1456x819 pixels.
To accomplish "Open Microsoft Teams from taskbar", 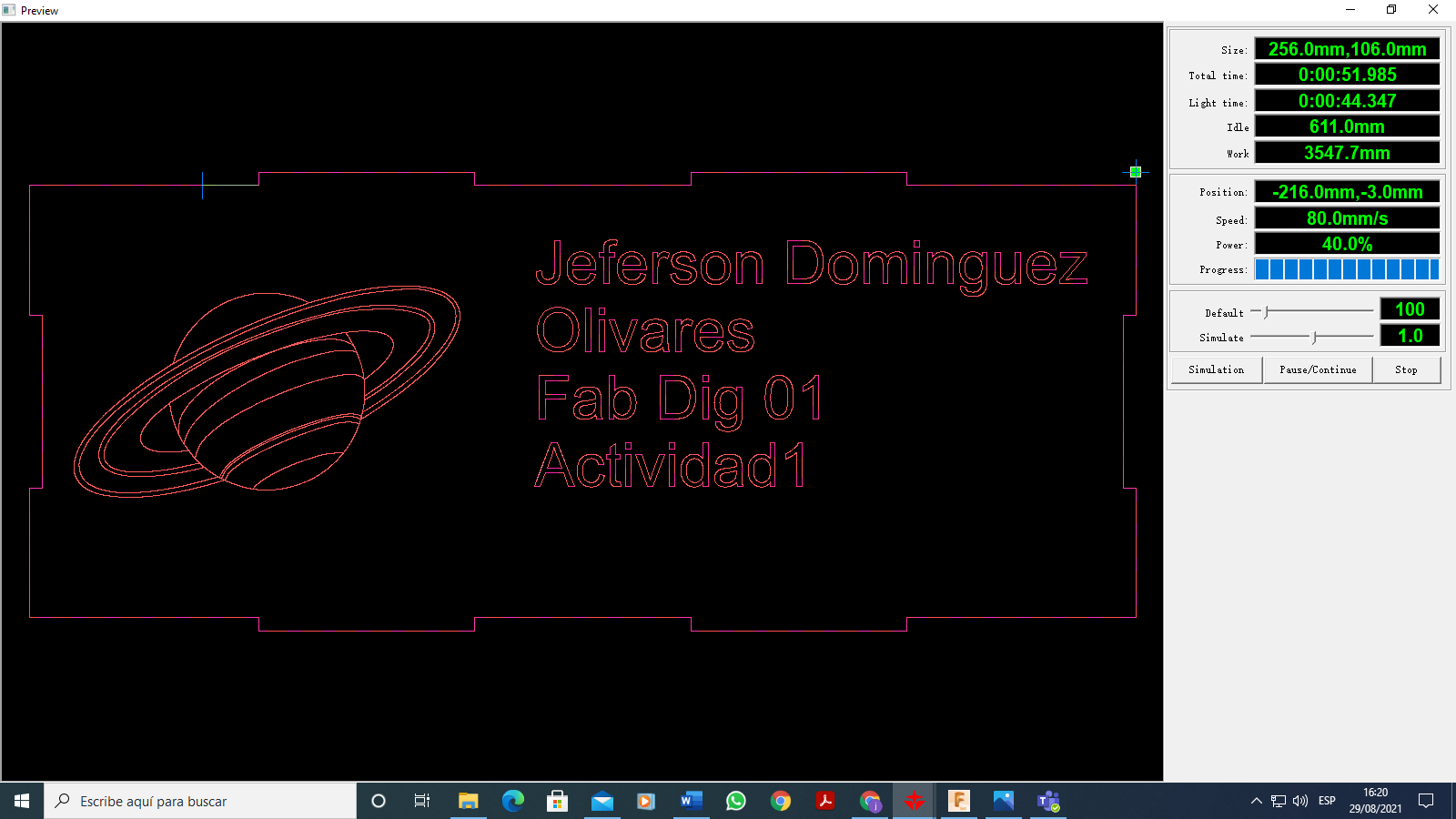I will (1048, 801).
